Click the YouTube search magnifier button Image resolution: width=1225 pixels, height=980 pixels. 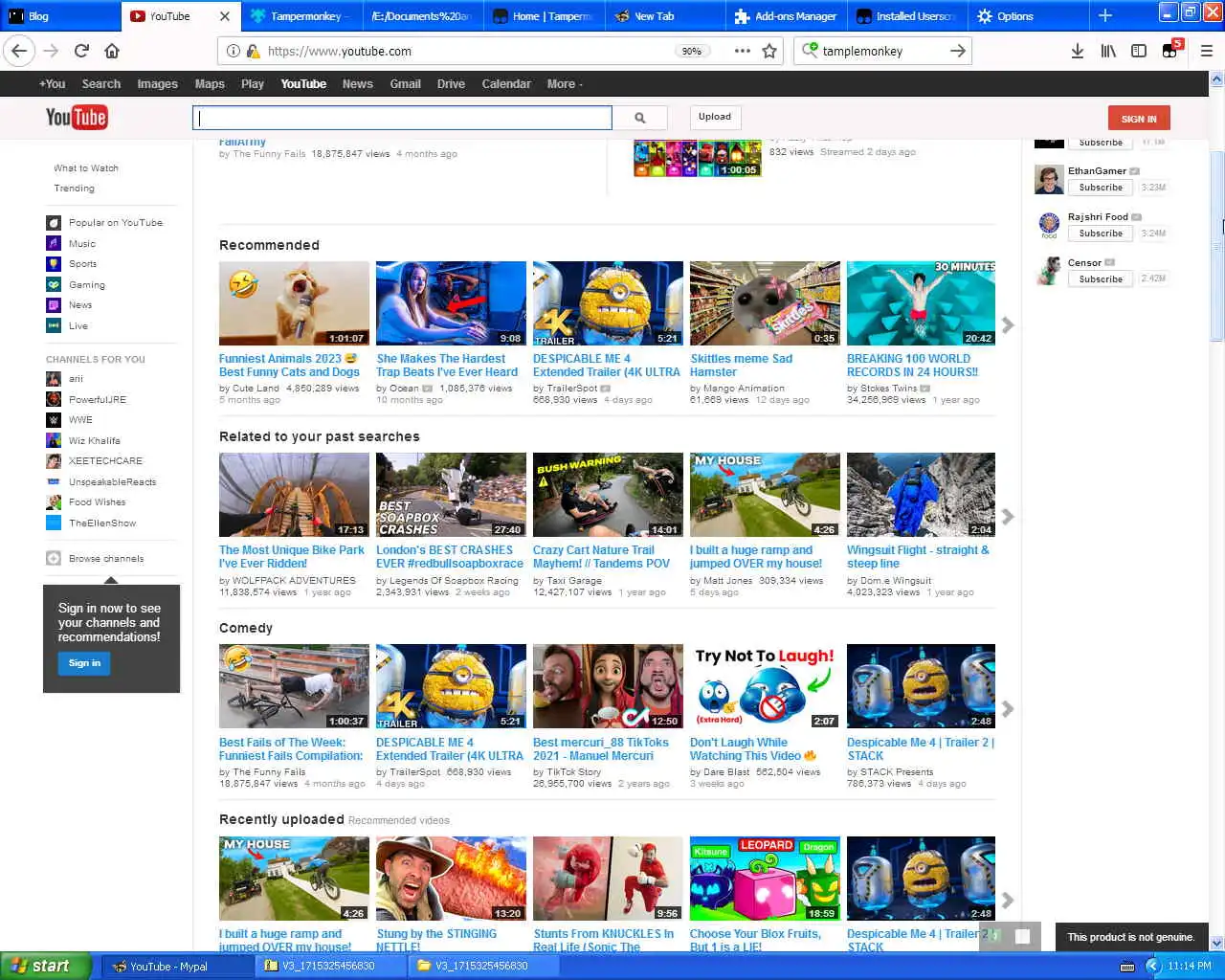(x=640, y=118)
